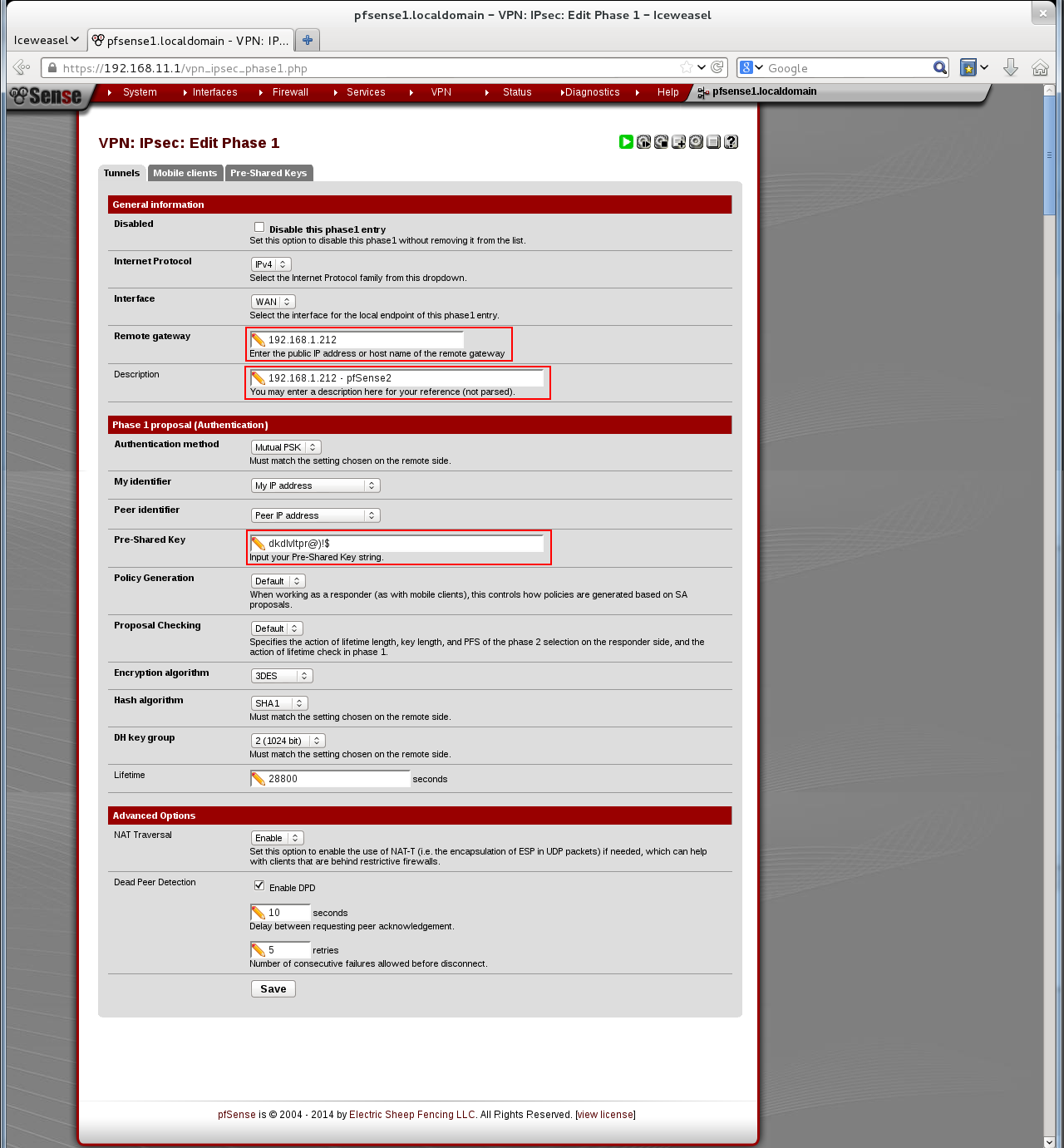Check Disable this phase1 entry box
The width and height of the screenshot is (1064, 1148).
(259, 227)
